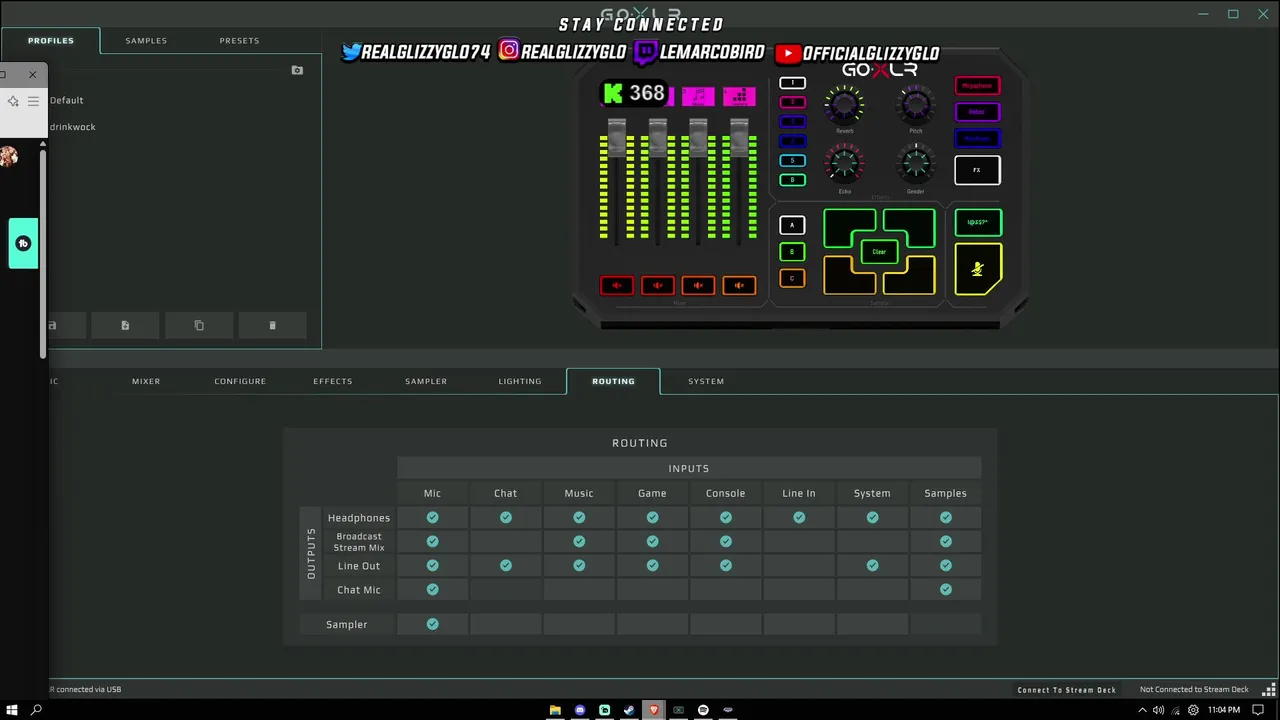Open the Lighting tab
The width and height of the screenshot is (1280, 720).
click(520, 381)
